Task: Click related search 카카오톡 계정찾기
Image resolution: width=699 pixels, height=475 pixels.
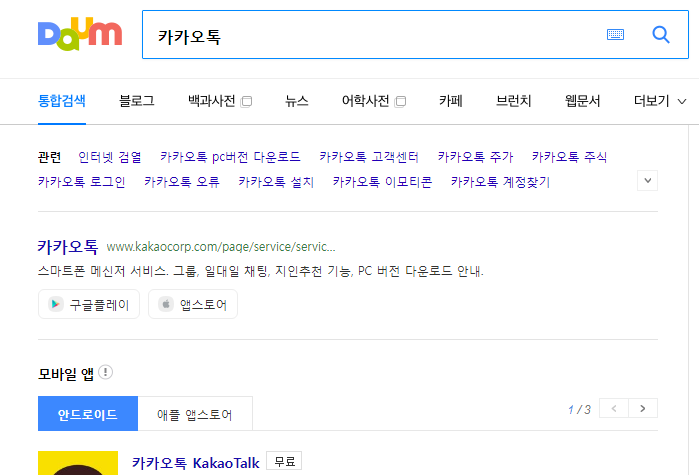Action: [x=500, y=182]
